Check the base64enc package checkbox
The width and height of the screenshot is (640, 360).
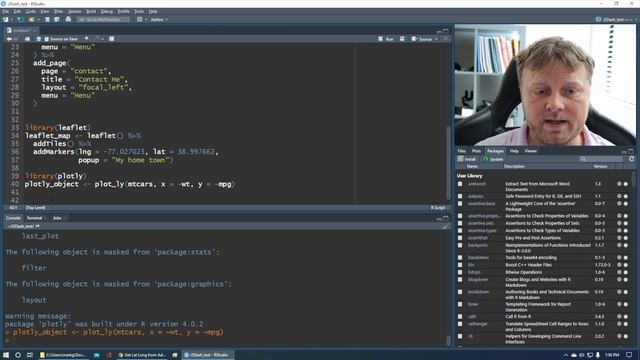pyautogui.click(x=460, y=258)
